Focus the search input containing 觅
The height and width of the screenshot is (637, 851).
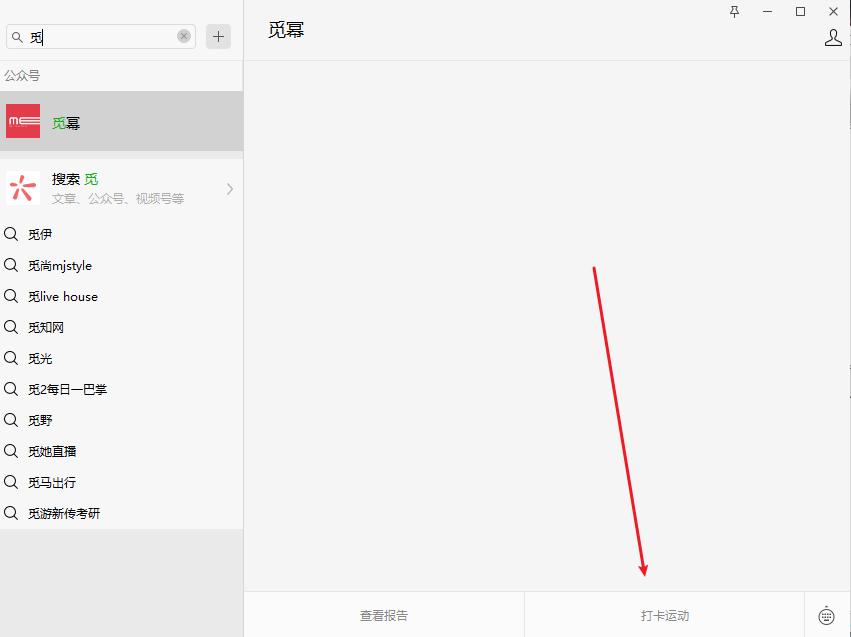click(101, 36)
